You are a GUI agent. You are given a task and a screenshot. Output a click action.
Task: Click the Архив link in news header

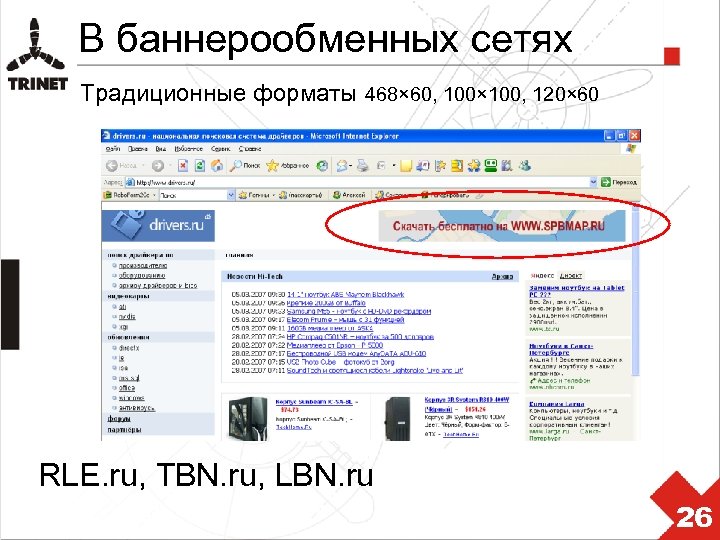coord(502,276)
